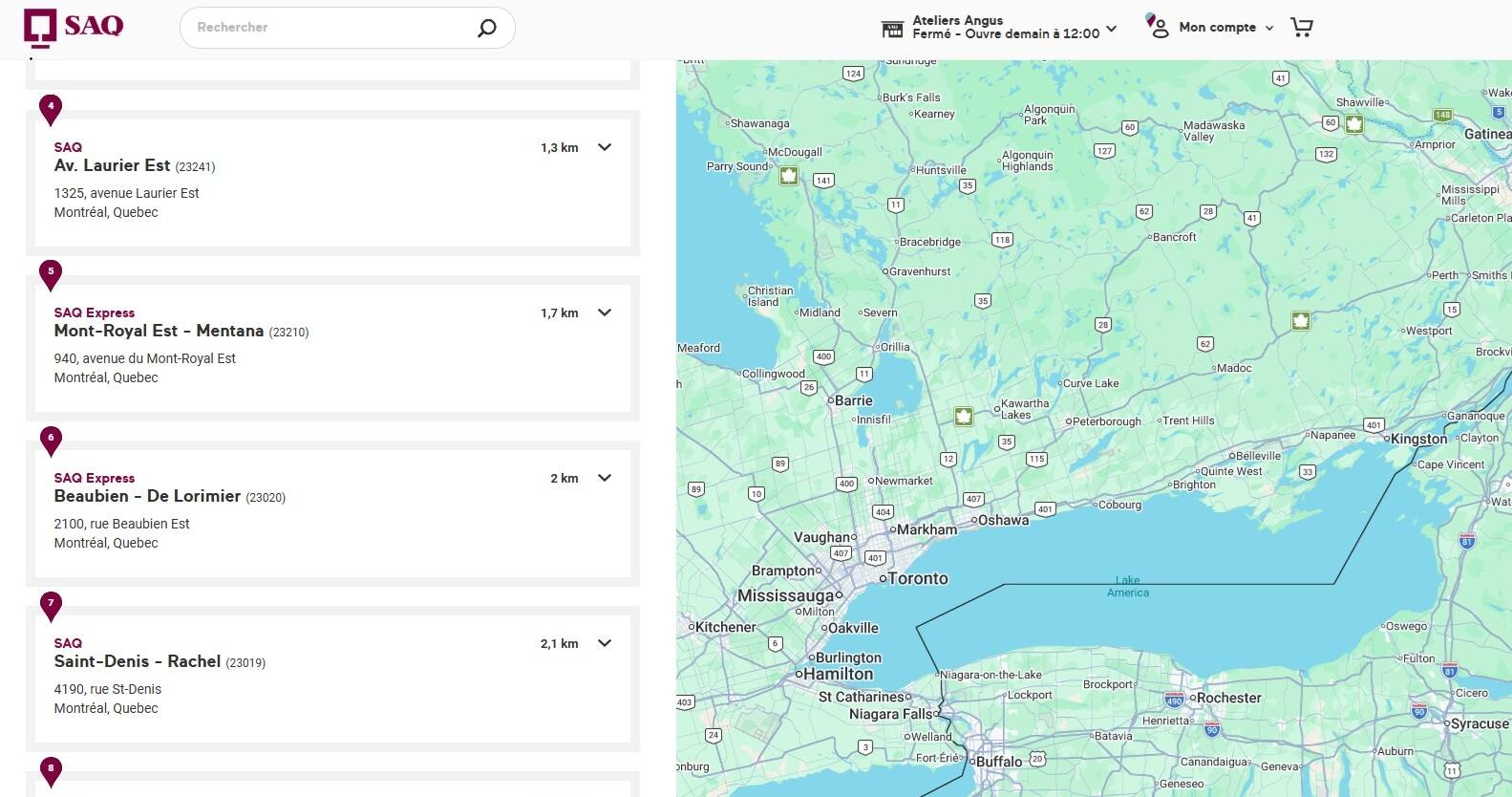The height and width of the screenshot is (797, 1512).
Task: Click the SAQ logo
Action: pyautogui.click(x=74, y=27)
